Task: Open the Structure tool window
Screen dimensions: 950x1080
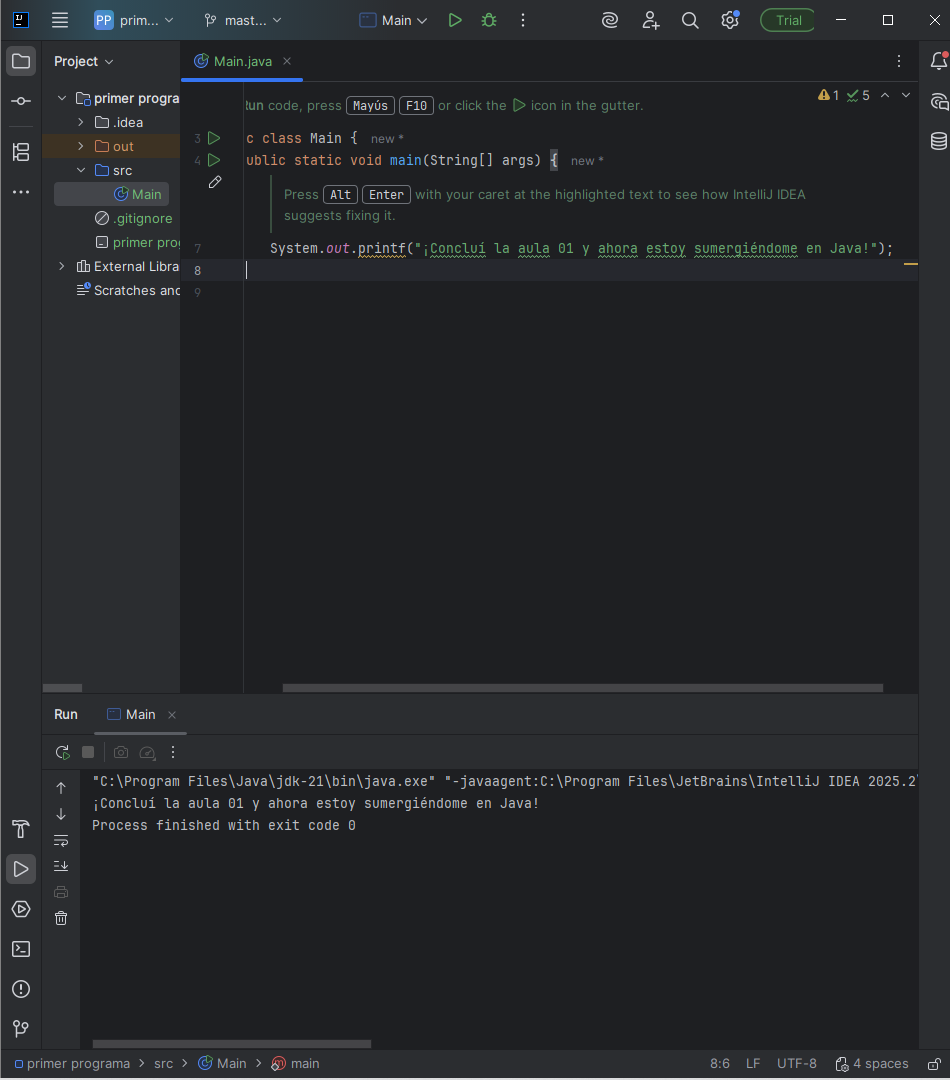Action: [21, 152]
